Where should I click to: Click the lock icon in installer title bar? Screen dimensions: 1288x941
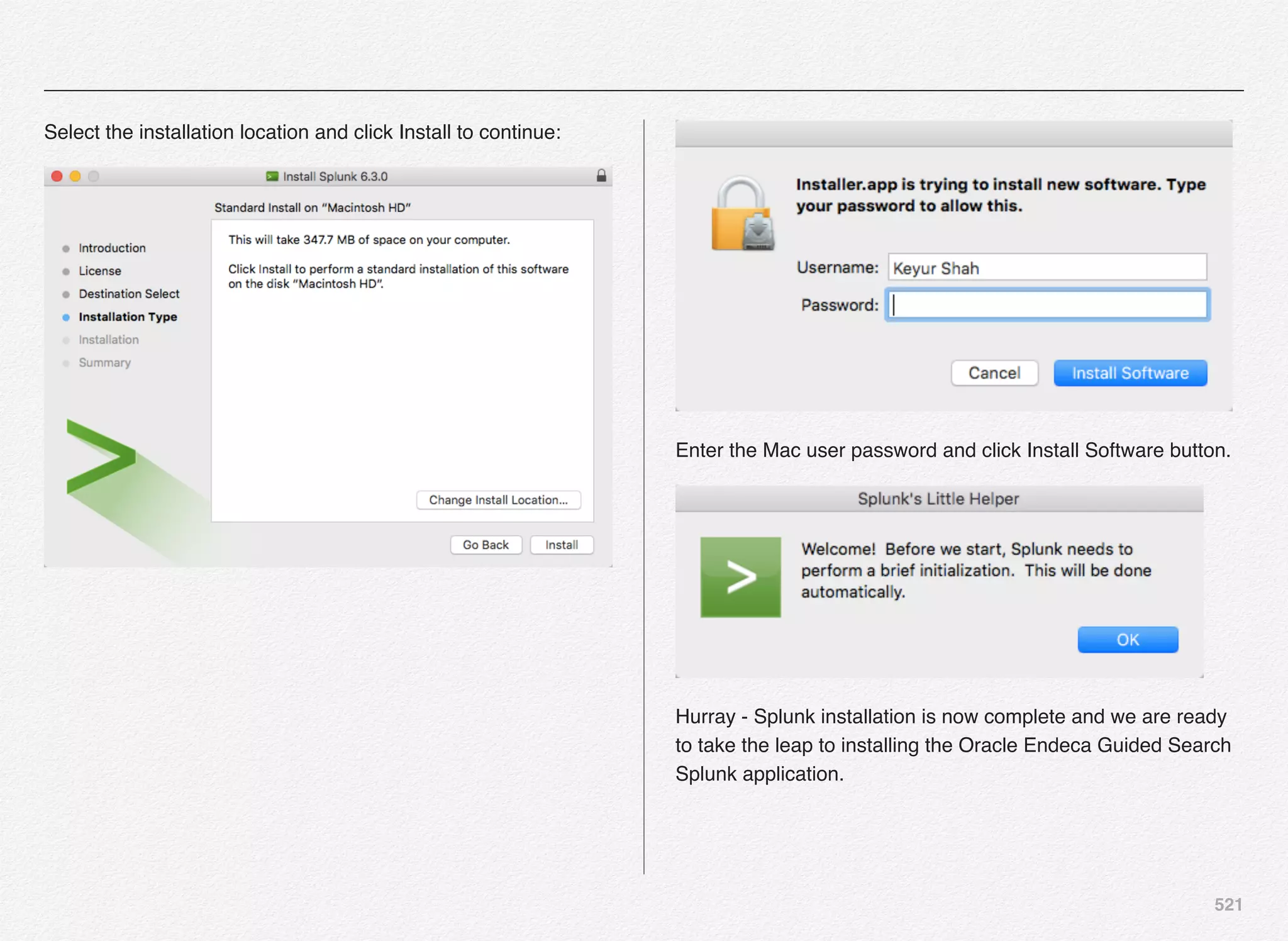(x=601, y=175)
